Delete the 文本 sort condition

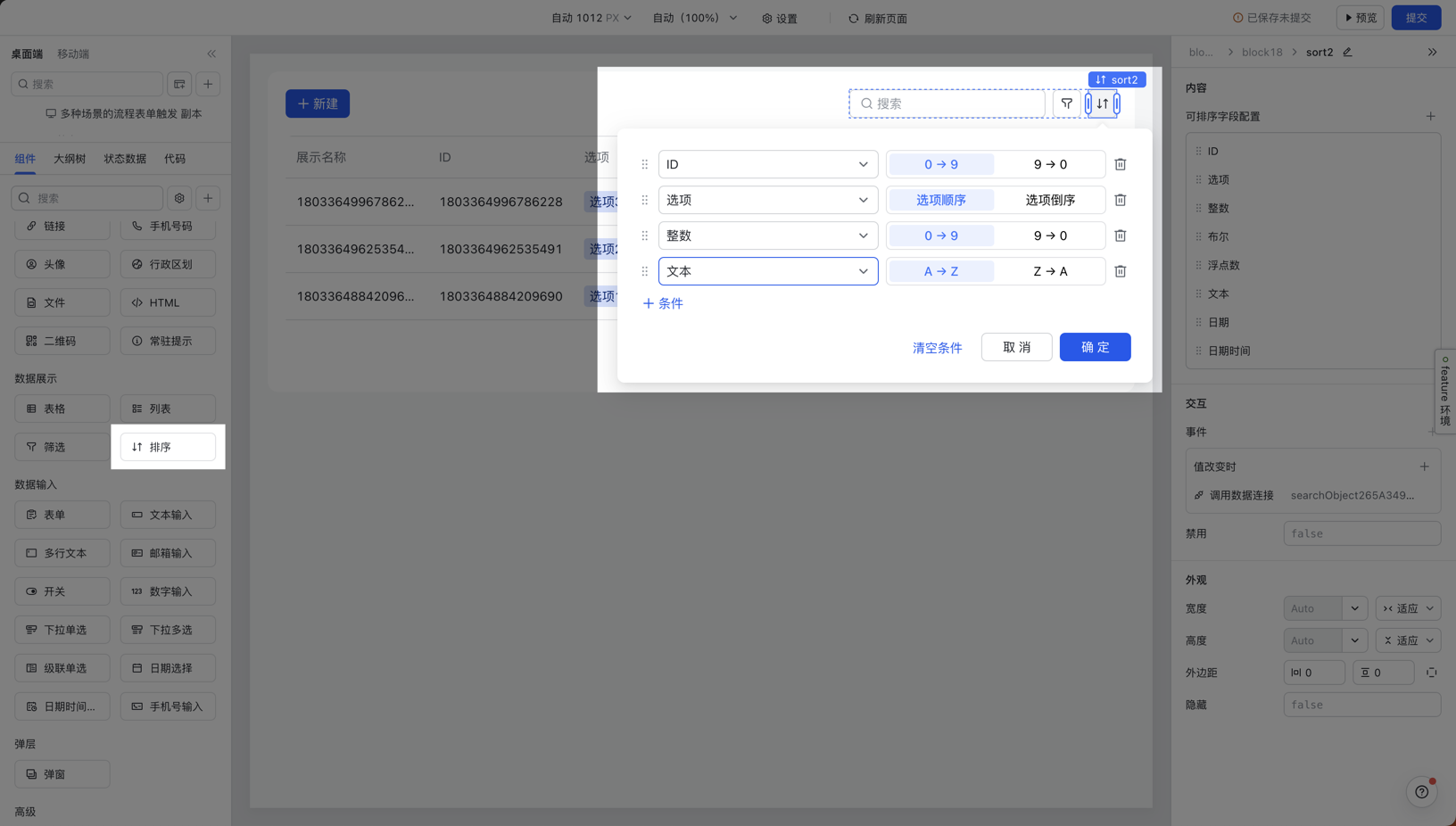click(1121, 271)
